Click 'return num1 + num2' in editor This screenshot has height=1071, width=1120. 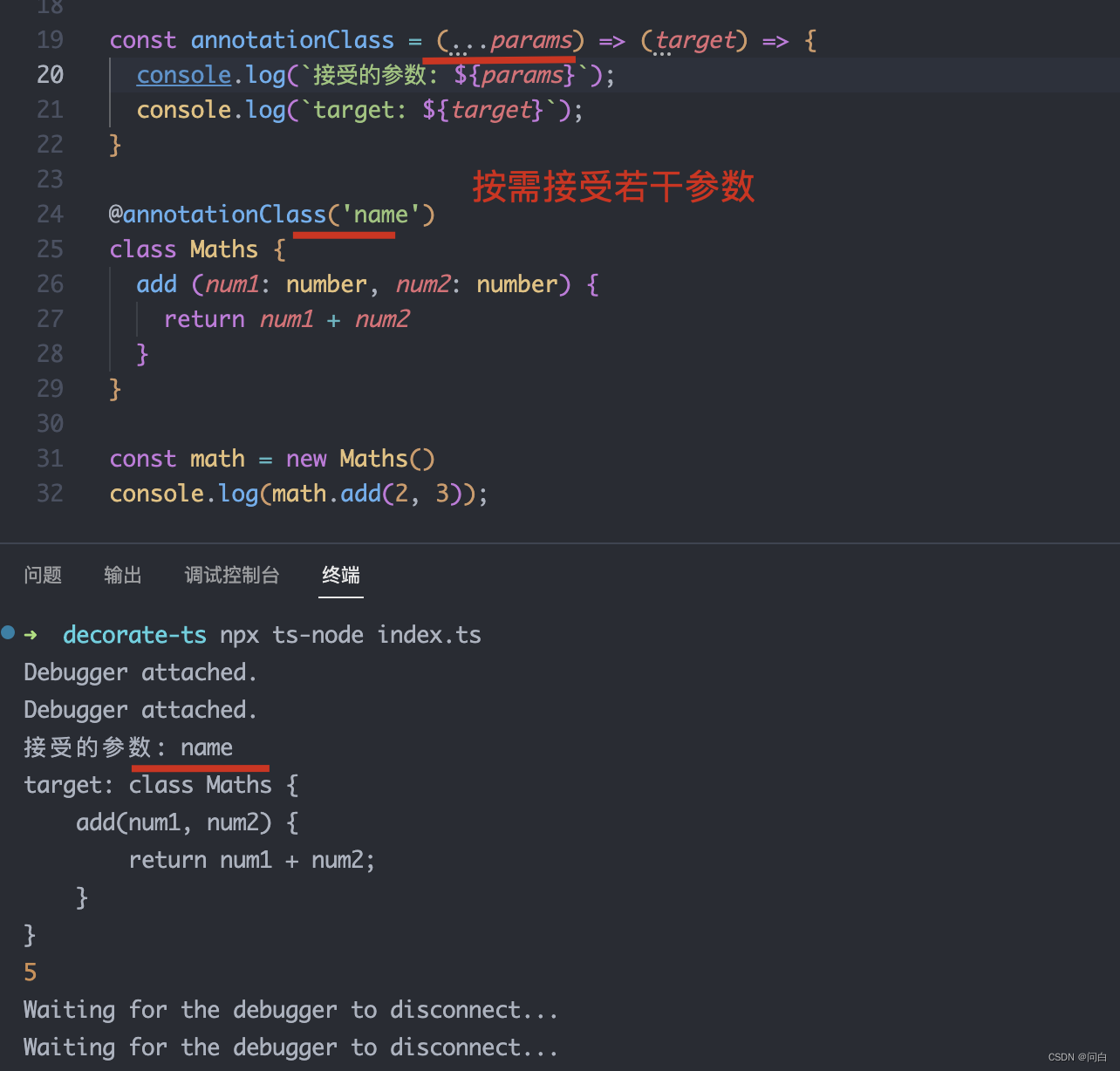pyautogui.click(x=287, y=319)
